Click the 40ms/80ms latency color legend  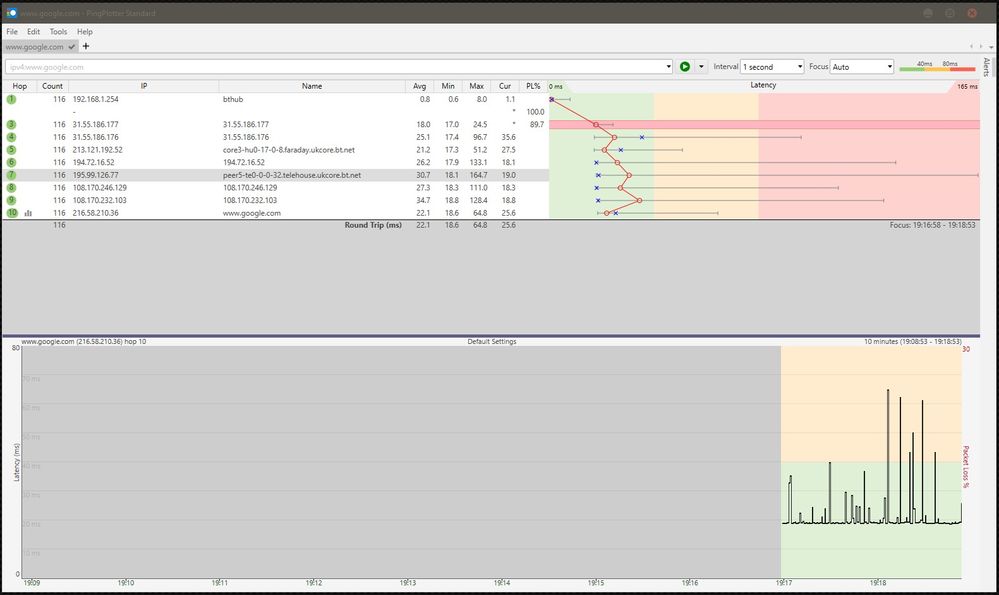click(936, 67)
